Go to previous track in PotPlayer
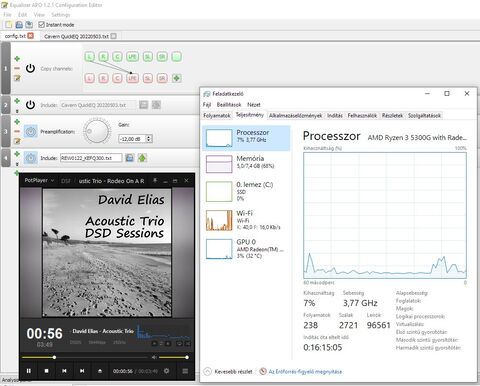This screenshot has height=386, width=480. point(64,371)
